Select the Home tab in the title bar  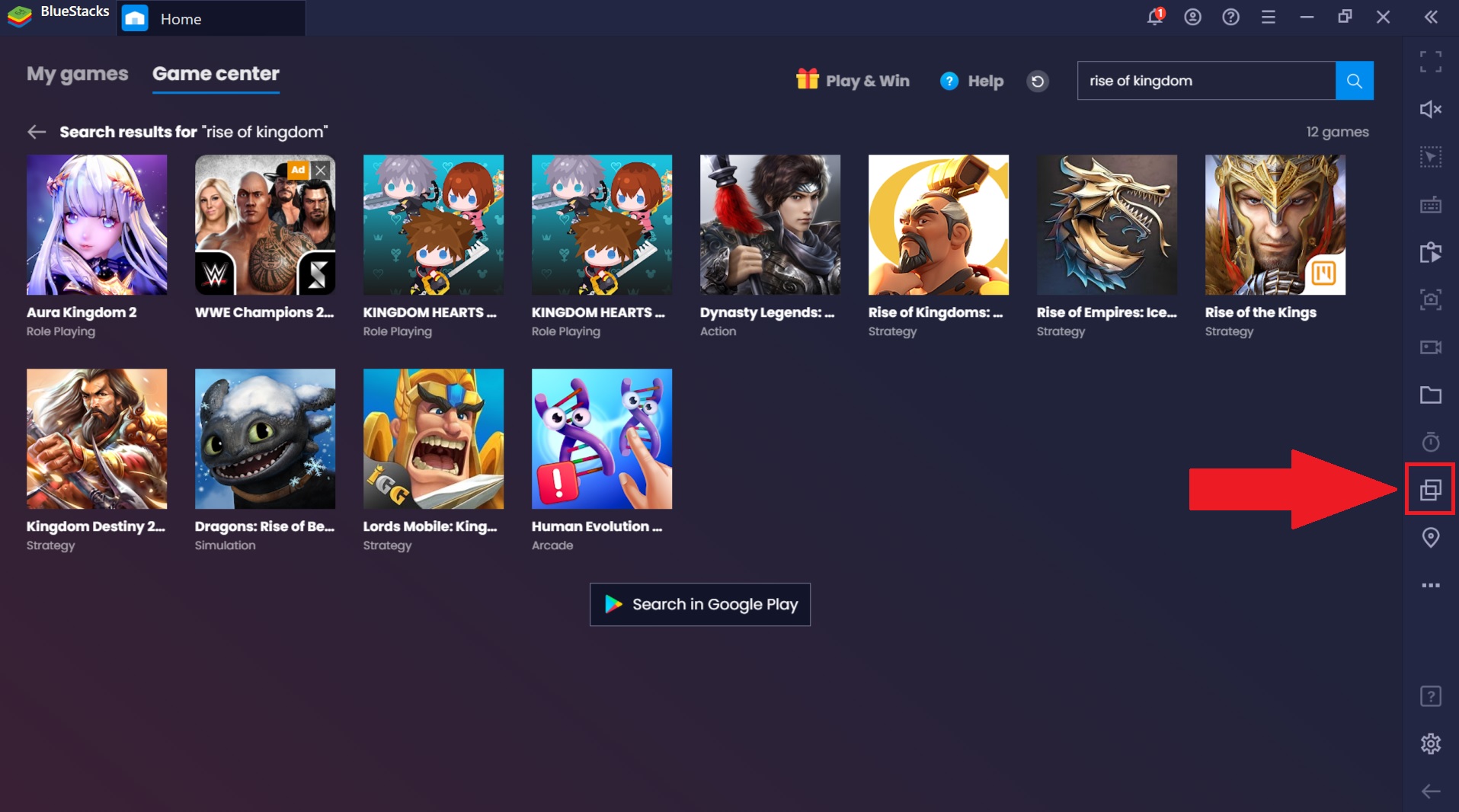(x=211, y=18)
